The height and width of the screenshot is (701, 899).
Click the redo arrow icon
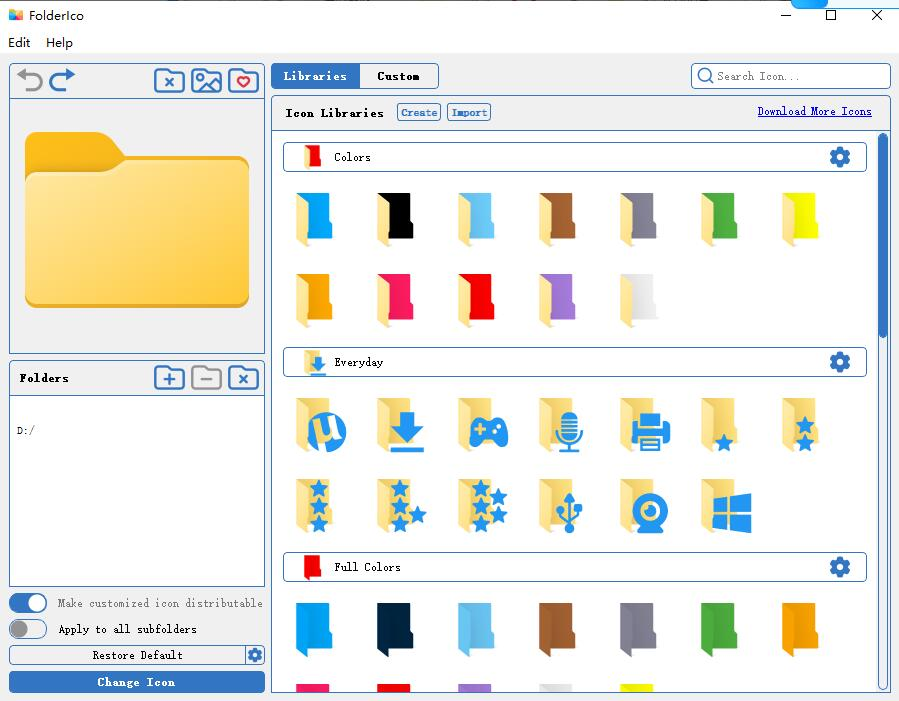point(62,80)
